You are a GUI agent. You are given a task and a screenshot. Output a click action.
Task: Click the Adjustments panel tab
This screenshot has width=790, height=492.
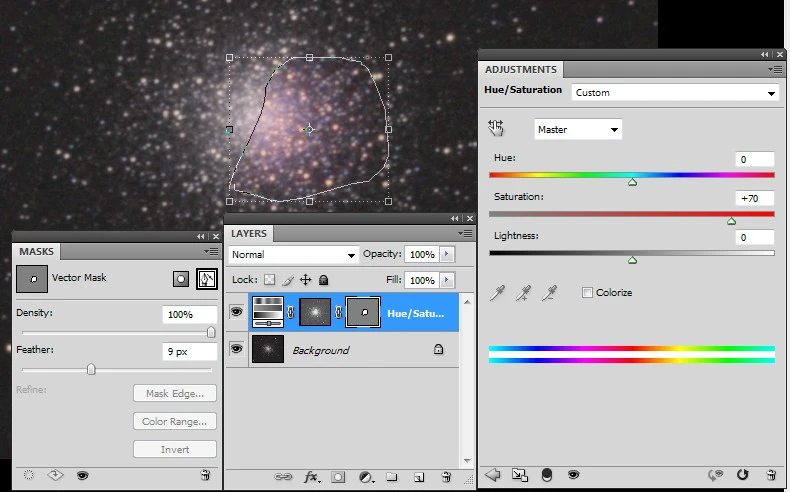pos(520,70)
